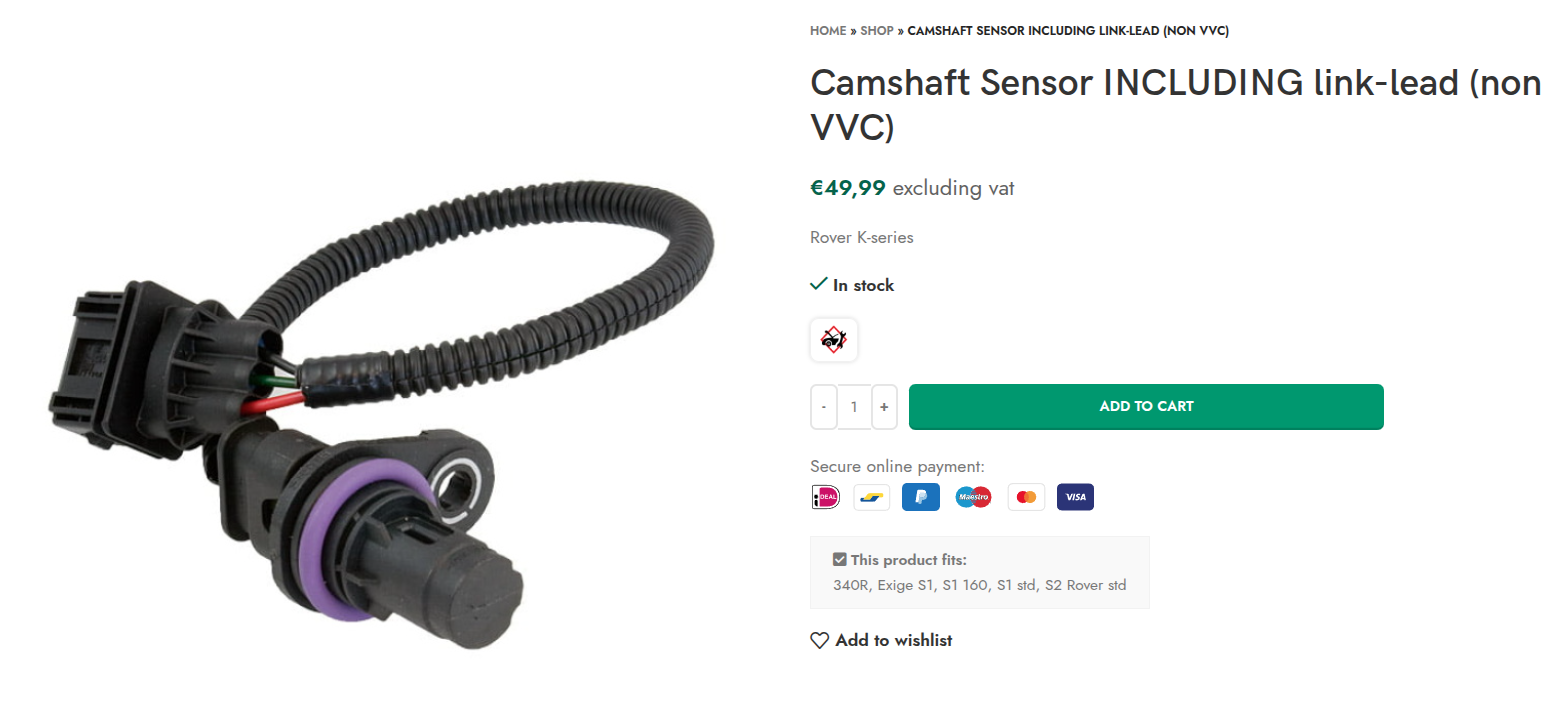Click the PayPal payment icon

click(x=921, y=497)
